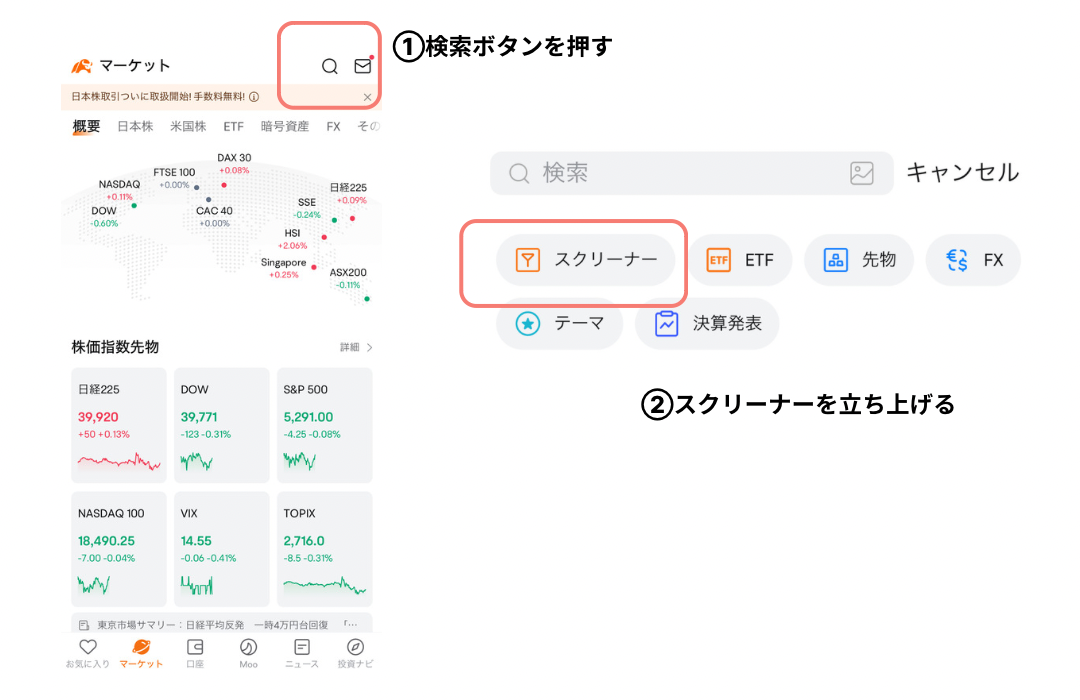Launch the スクリーナー screener button
The height and width of the screenshot is (700, 1080).
coord(586,260)
